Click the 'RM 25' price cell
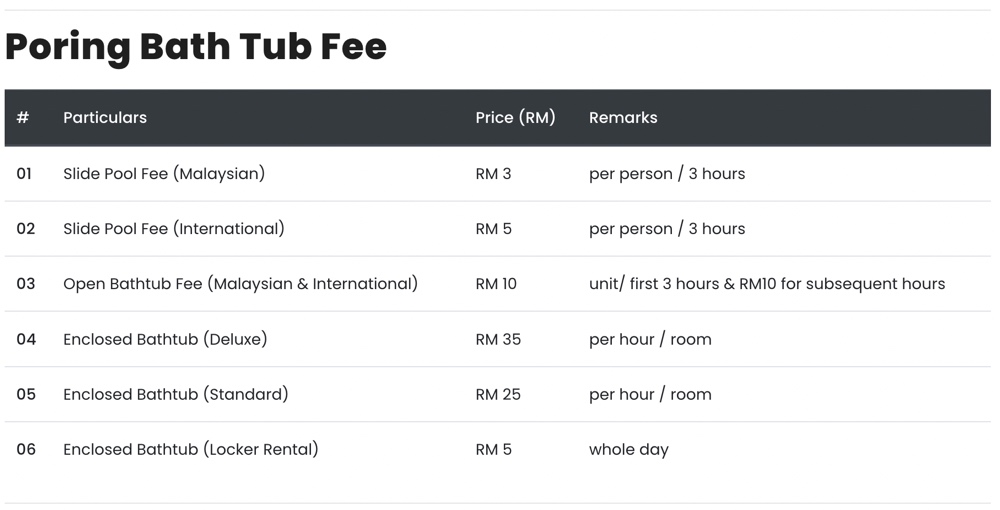The width and height of the screenshot is (1000, 510). pos(498,394)
